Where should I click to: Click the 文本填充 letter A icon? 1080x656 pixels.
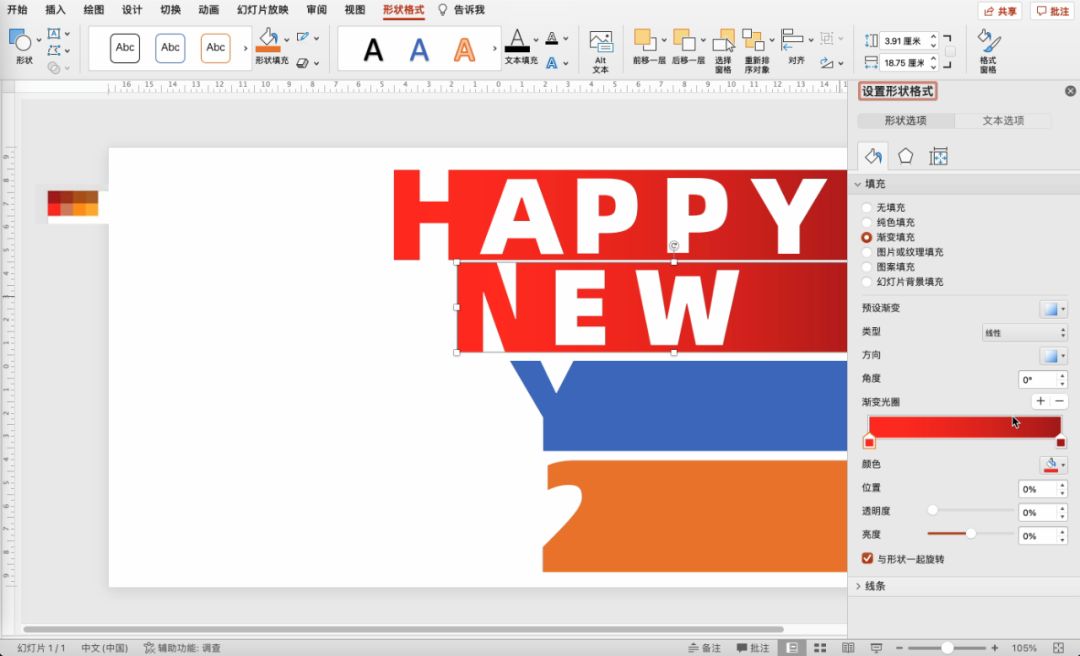coord(517,40)
